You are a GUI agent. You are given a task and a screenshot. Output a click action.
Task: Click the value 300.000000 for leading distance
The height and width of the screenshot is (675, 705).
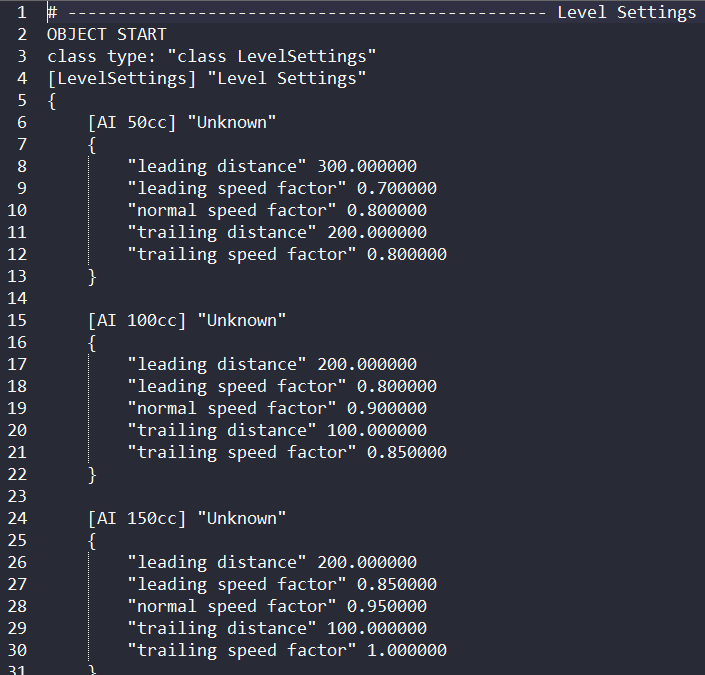click(366, 167)
